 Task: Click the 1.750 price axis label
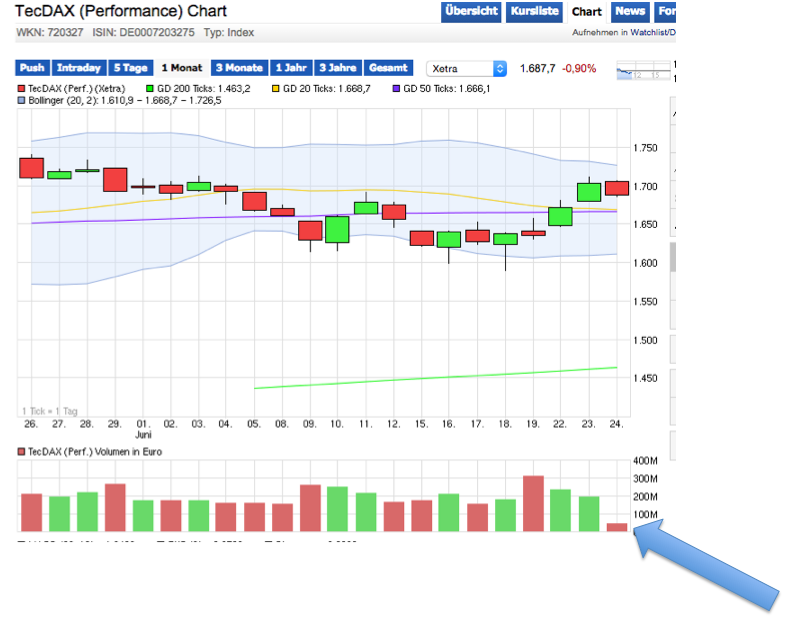click(x=645, y=148)
